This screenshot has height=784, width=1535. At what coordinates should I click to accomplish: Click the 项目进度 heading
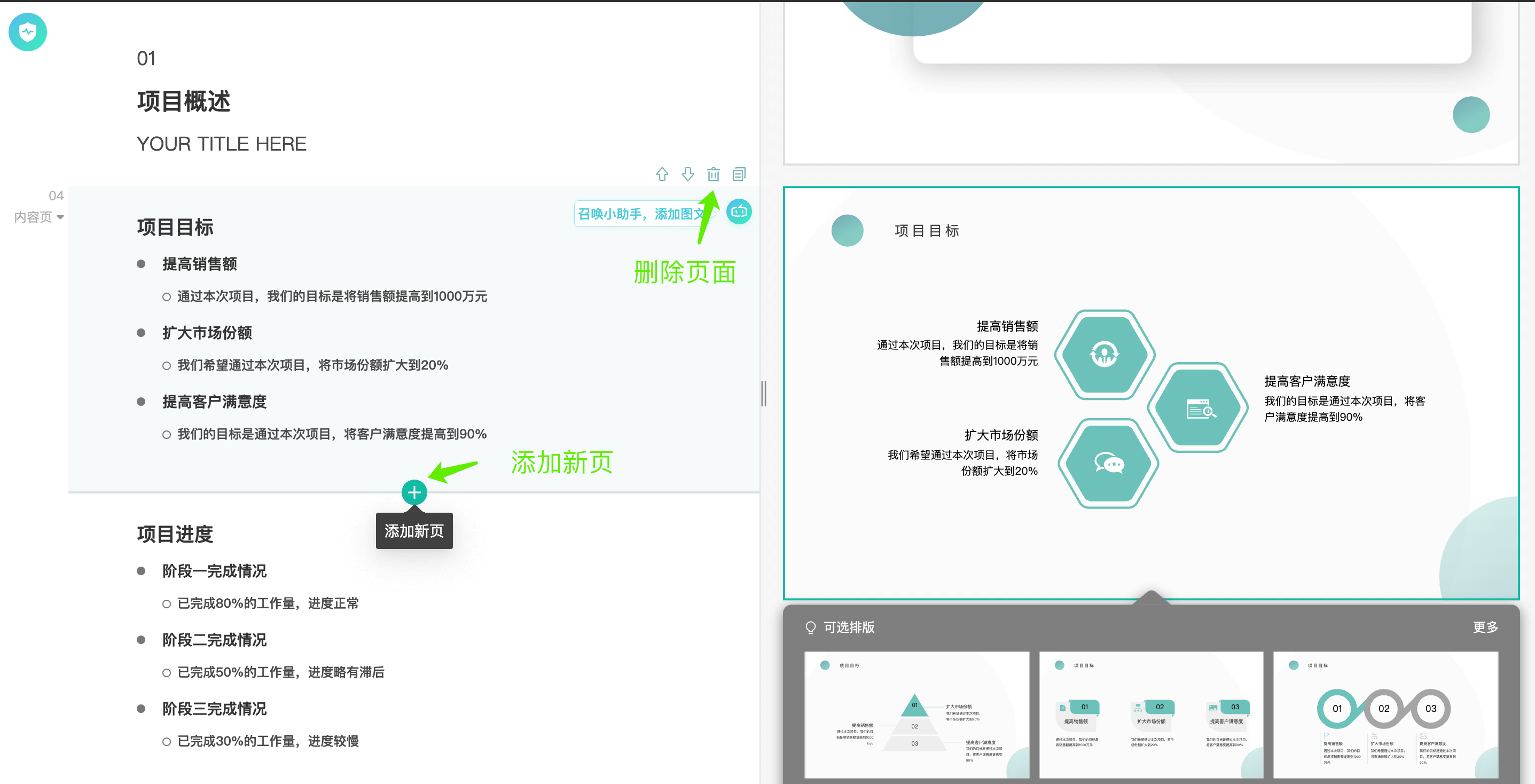pos(175,535)
